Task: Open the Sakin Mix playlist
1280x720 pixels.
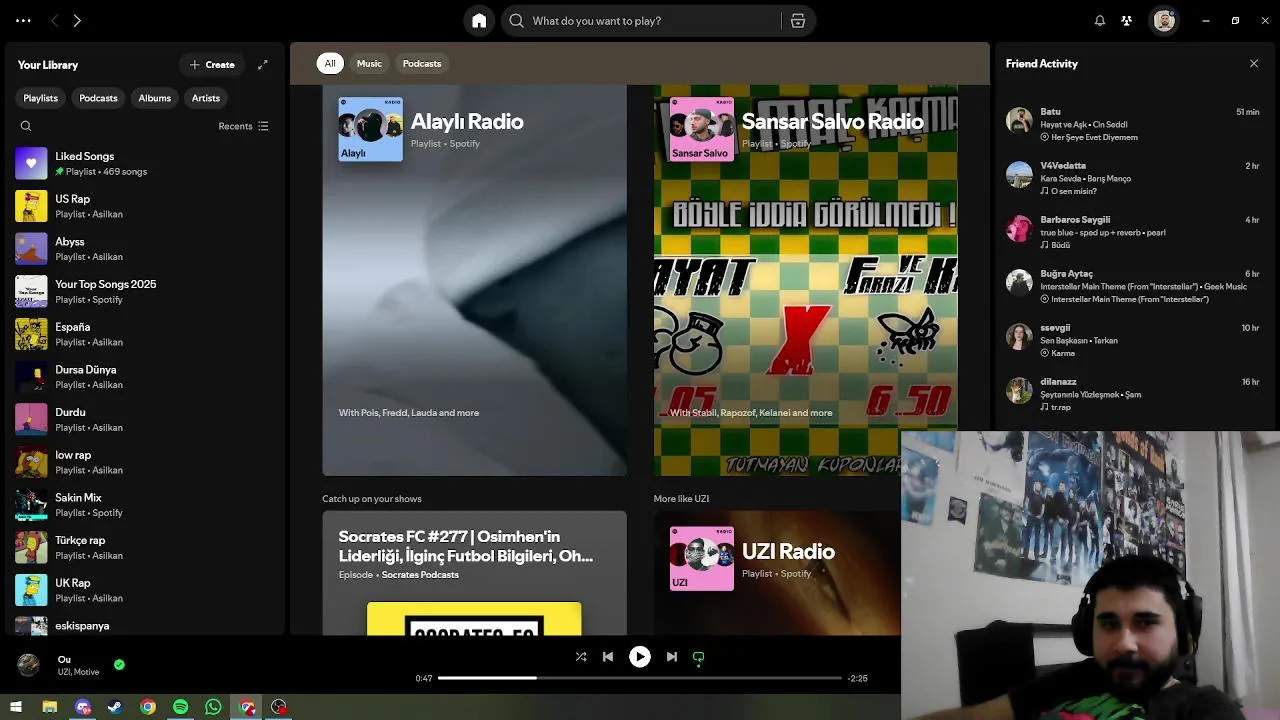Action: [x=145, y=505]
